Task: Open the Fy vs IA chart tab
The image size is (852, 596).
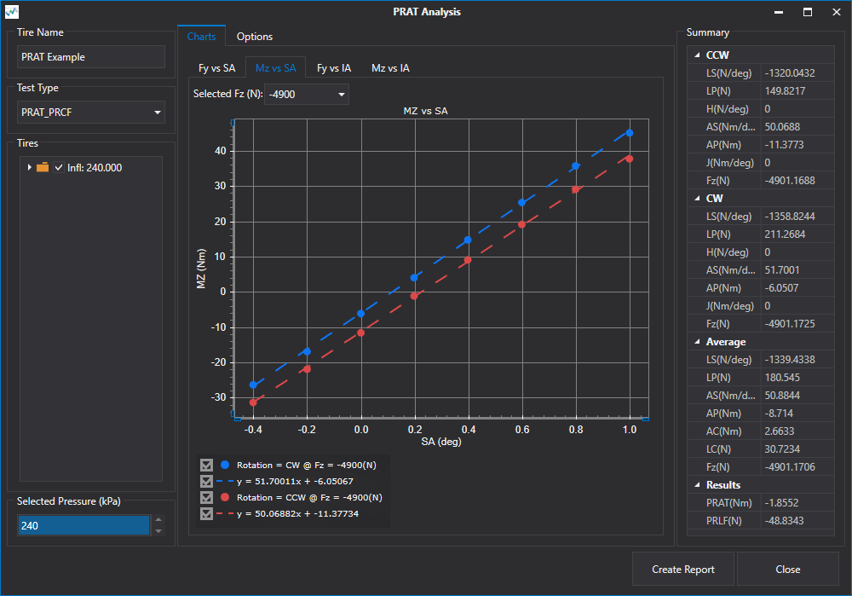Action: point(333,68)
